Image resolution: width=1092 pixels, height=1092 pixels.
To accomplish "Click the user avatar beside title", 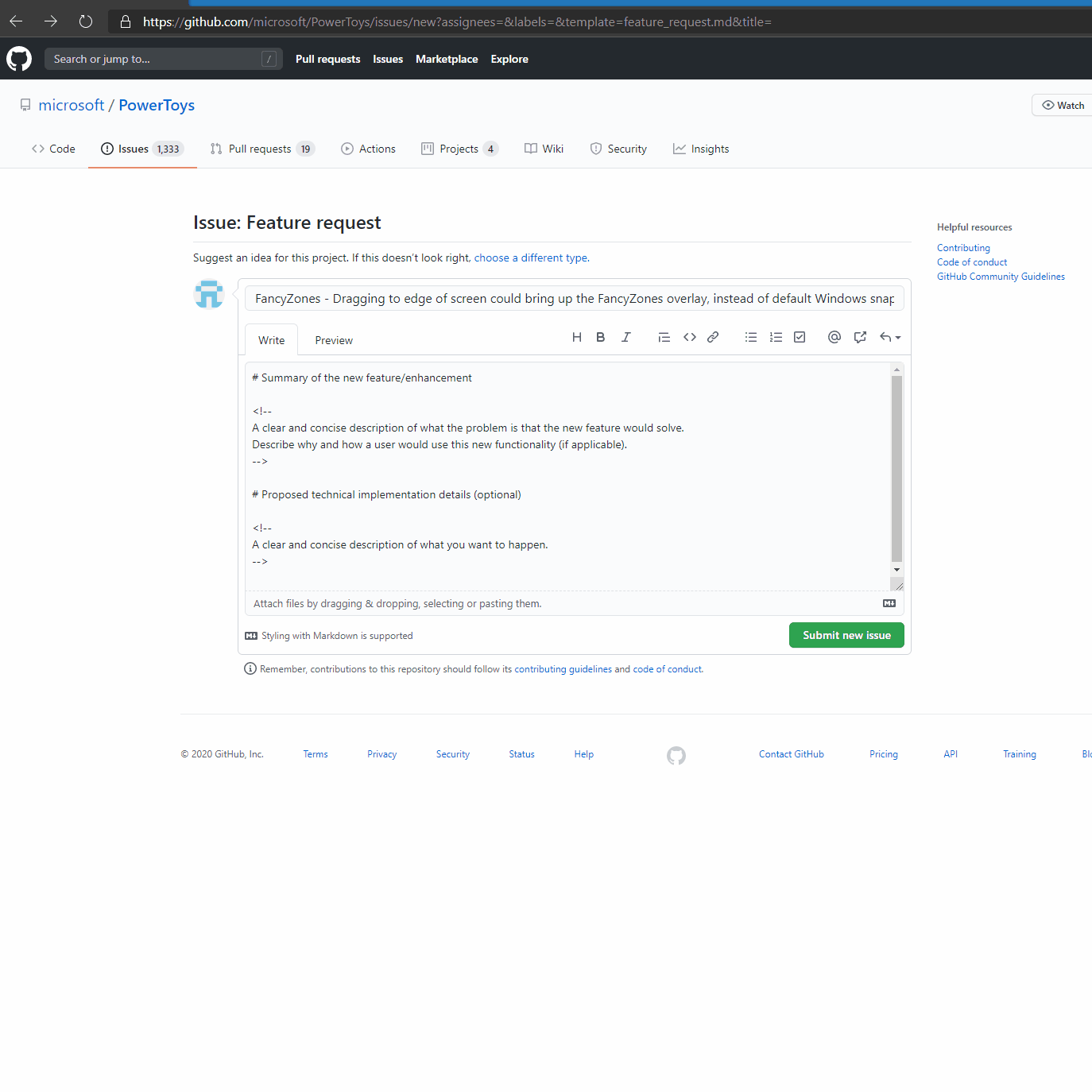I will (209, 294).
